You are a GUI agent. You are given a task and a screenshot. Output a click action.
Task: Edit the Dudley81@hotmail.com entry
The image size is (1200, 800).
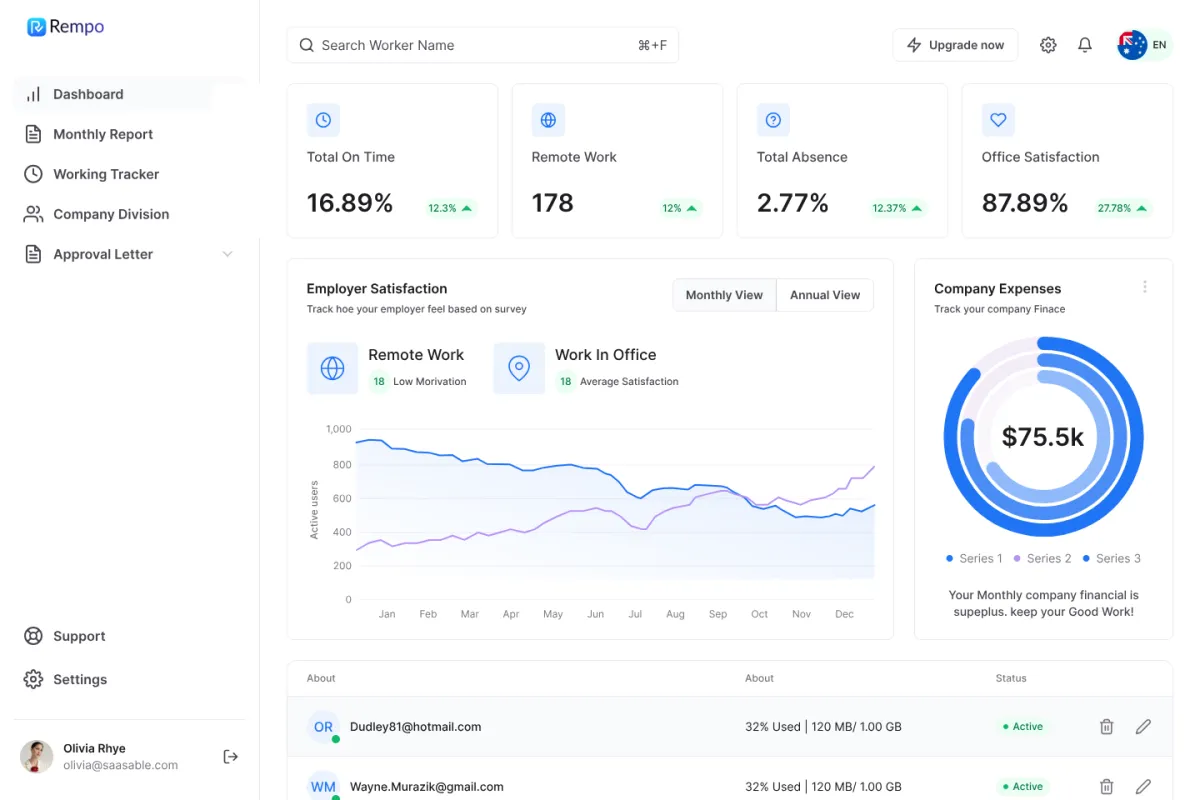pos(1143,727)
